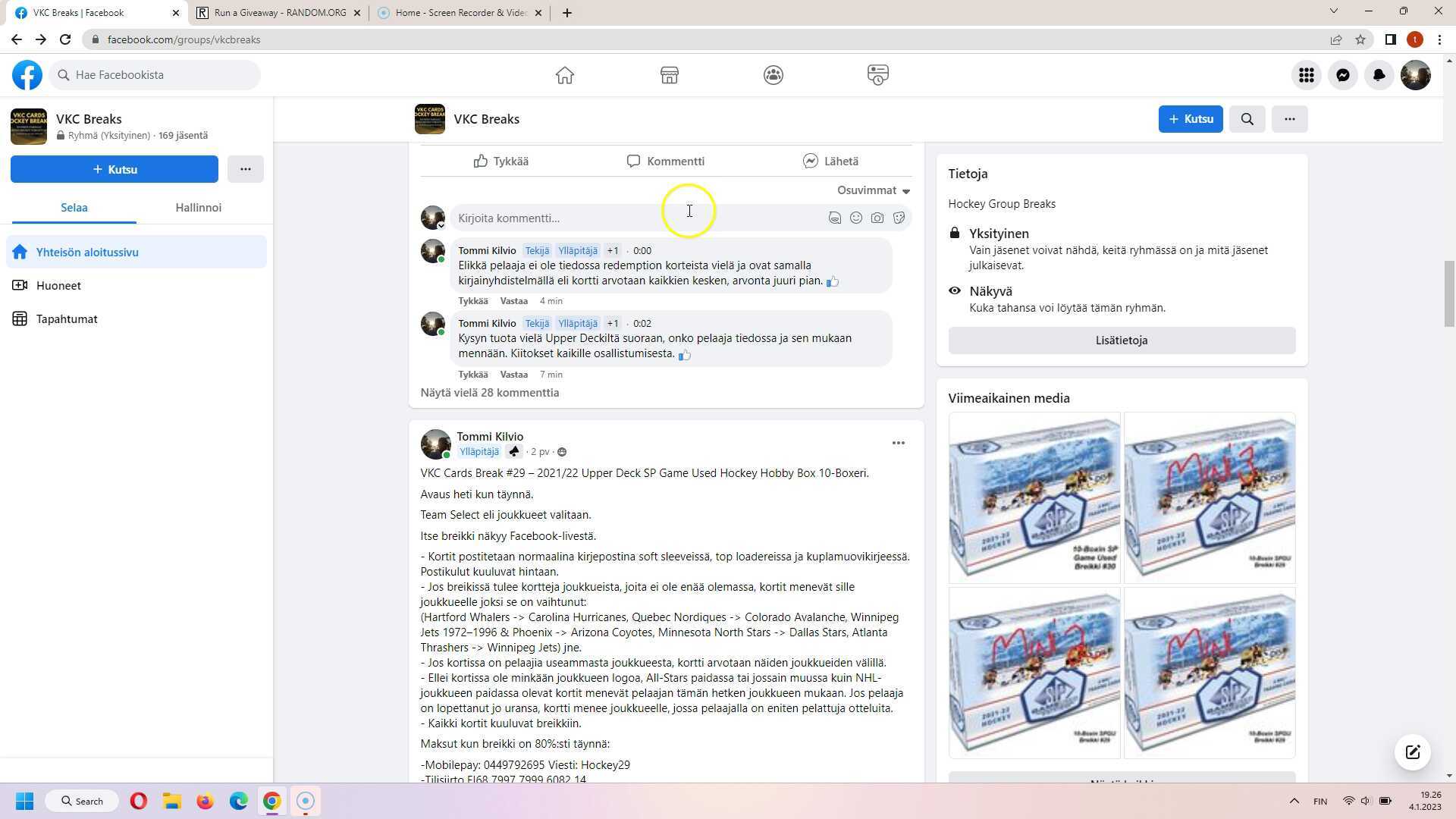
Task: Click the group search magnifier icon
Action: [1247, 119]
